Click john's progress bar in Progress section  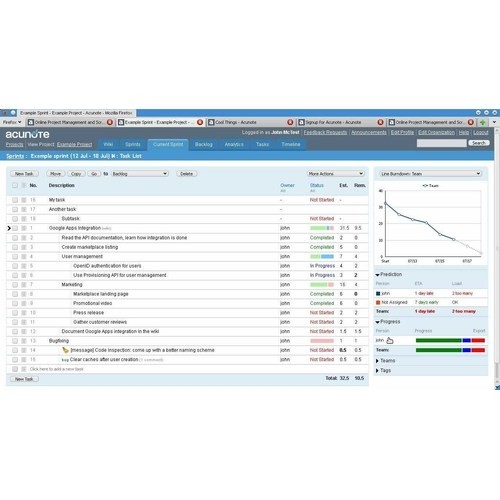point(450,340)
